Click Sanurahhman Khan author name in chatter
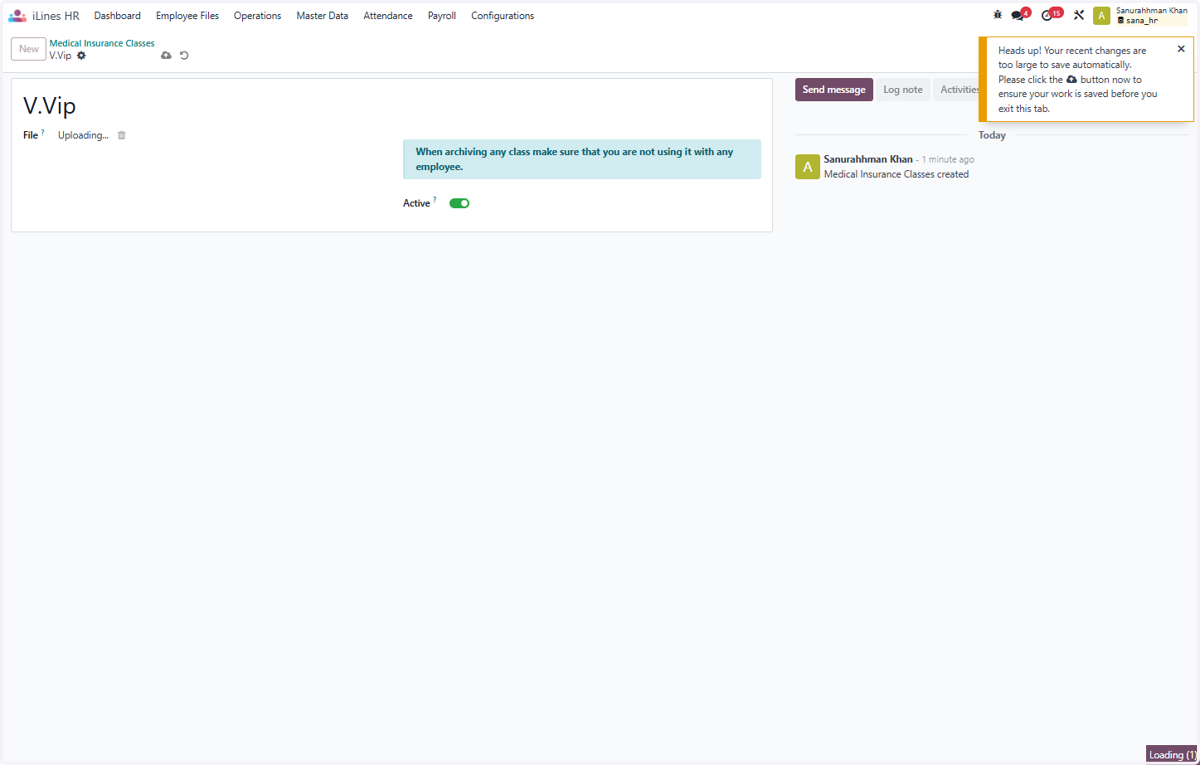Viewport: 1200px width, 765px height. (868, 159)
